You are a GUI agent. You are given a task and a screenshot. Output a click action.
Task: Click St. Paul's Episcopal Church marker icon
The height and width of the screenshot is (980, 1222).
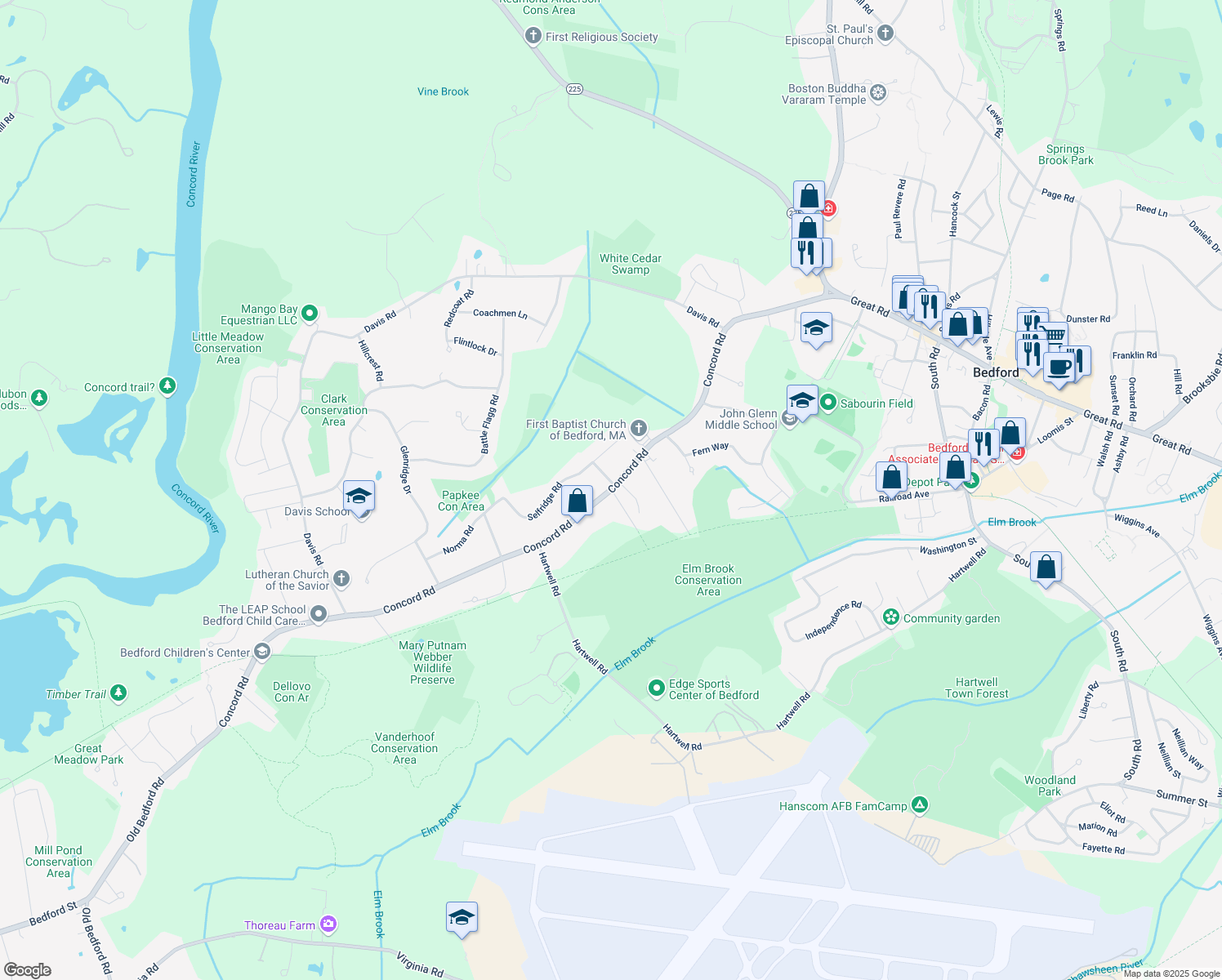point(885,34)
